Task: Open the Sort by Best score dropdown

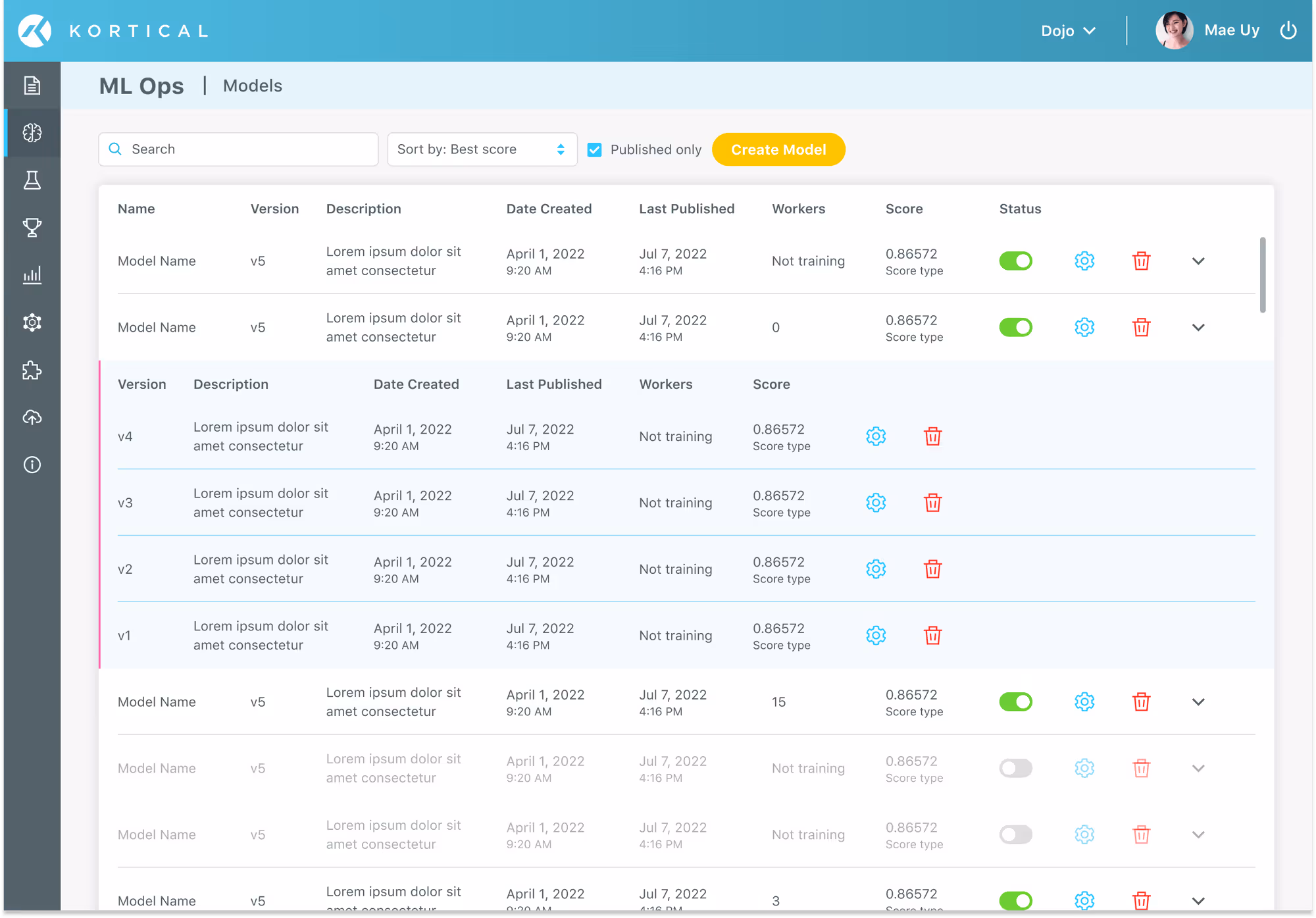Action: (482, 149)
